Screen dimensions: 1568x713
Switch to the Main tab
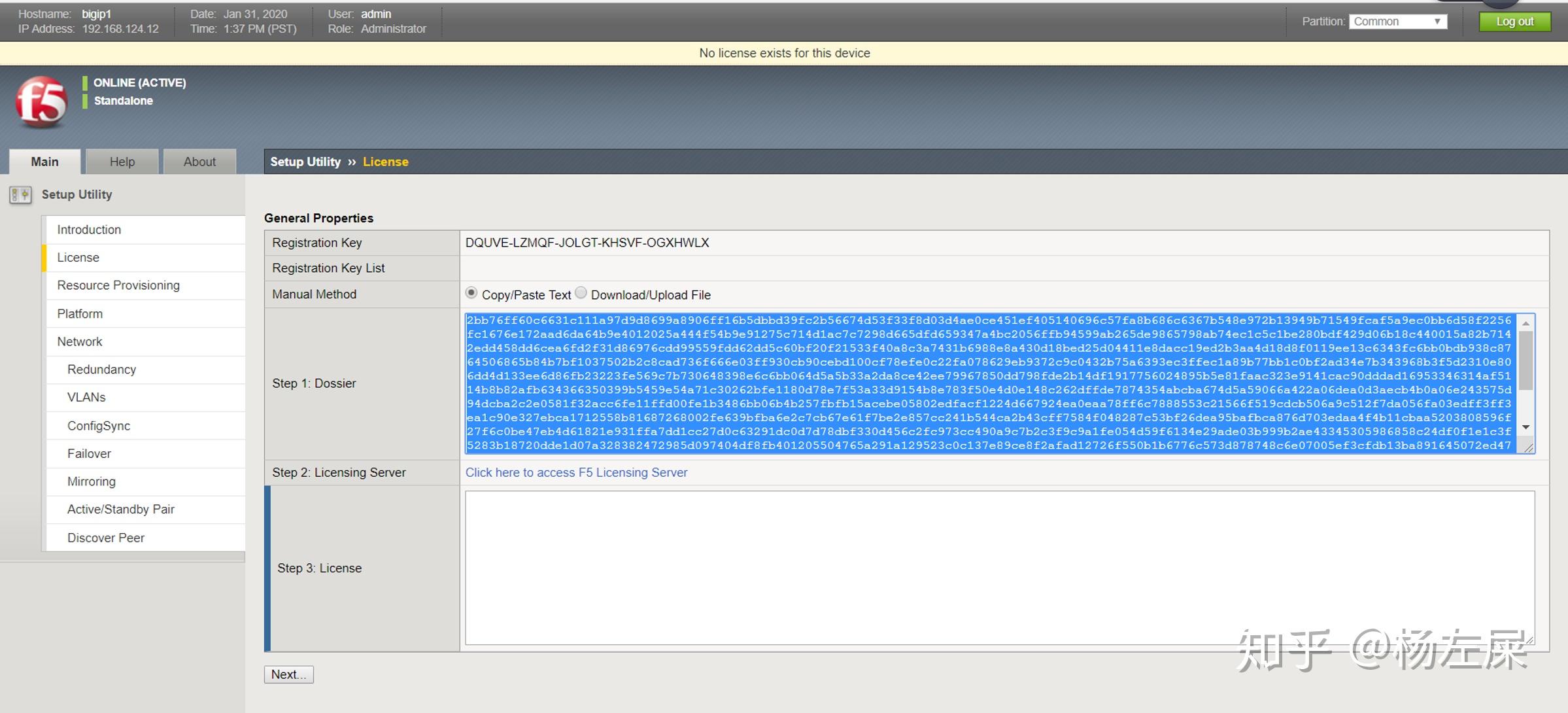(44, 162)
